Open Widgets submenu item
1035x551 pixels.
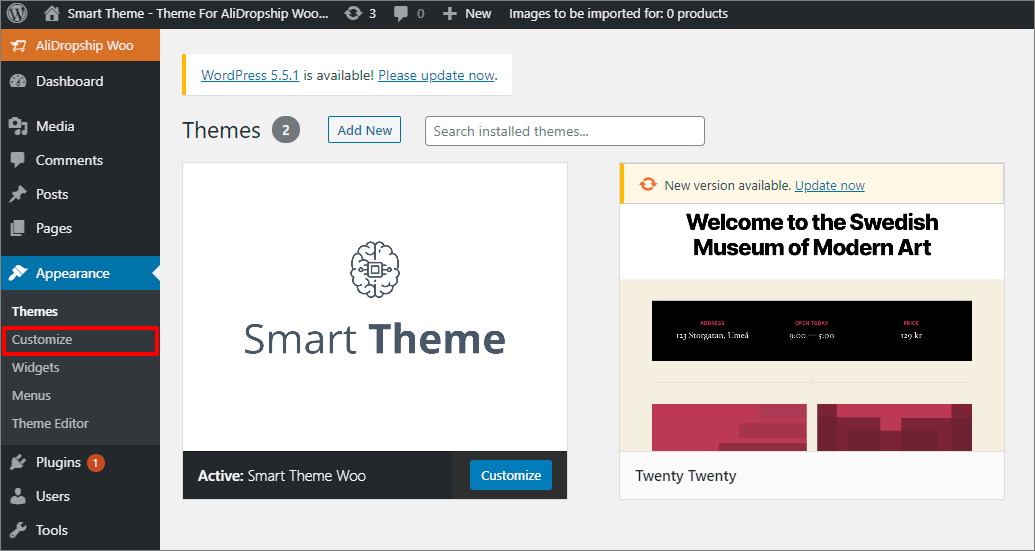35,367
